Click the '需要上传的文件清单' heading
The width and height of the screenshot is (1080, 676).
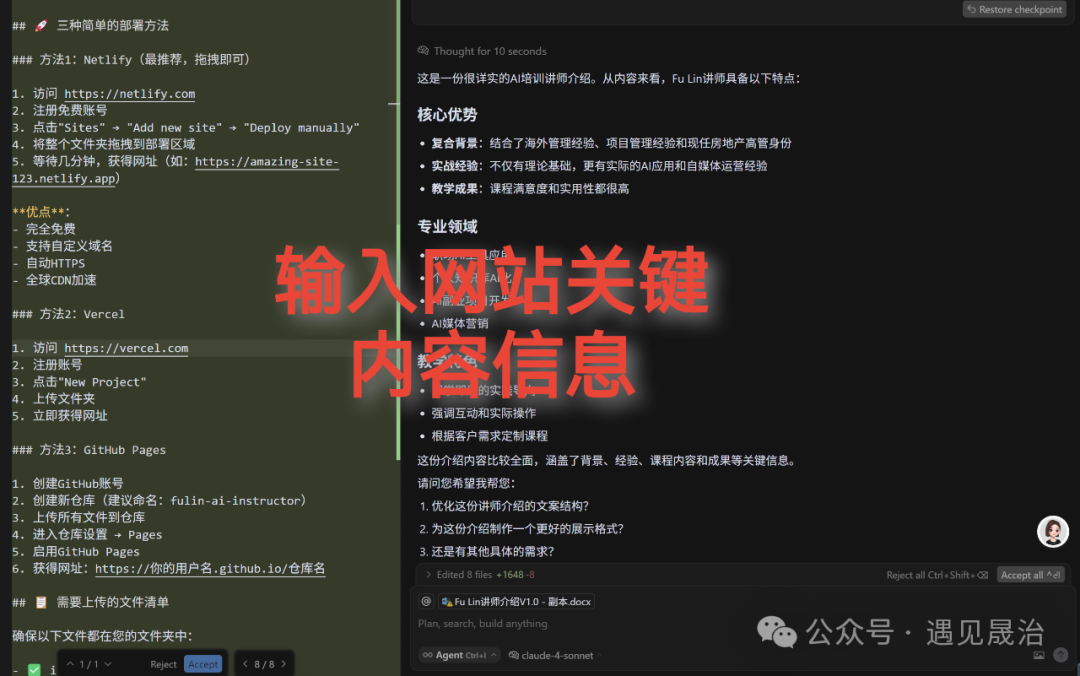click(x=112, y=602)
